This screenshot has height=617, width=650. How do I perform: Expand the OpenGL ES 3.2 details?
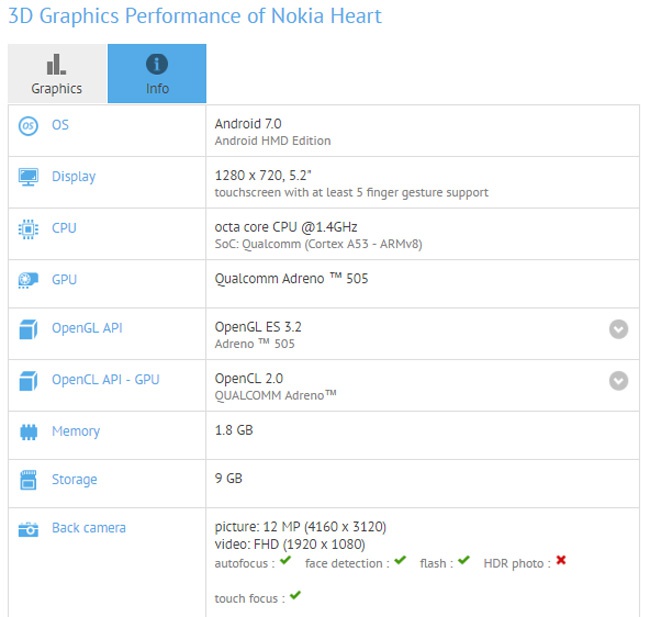(x=619, y=329)
